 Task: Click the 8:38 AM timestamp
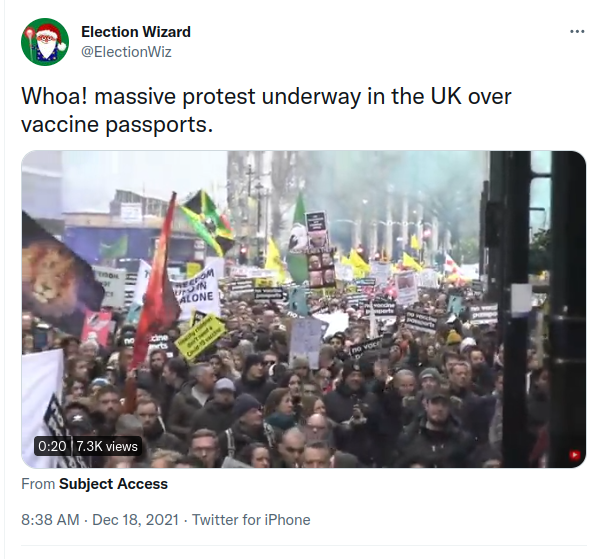tap(50, 520)
